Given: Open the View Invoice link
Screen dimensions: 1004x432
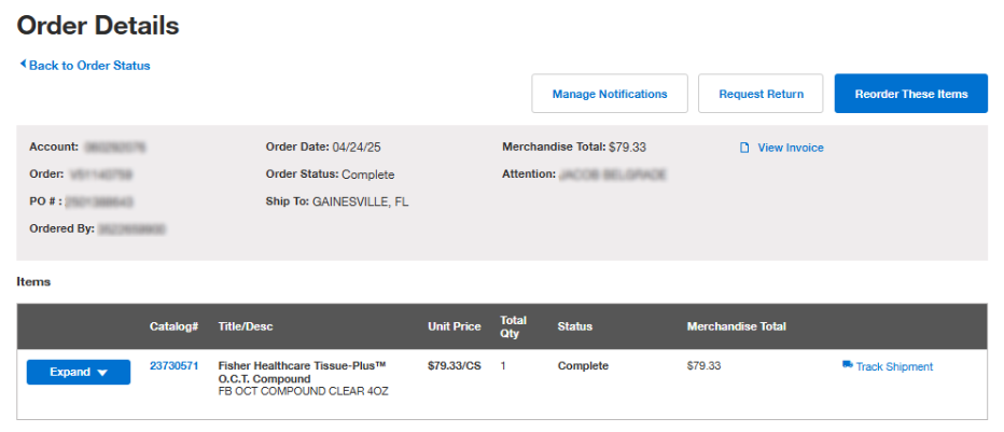Looking at the screenshot, I should point(790,148).
